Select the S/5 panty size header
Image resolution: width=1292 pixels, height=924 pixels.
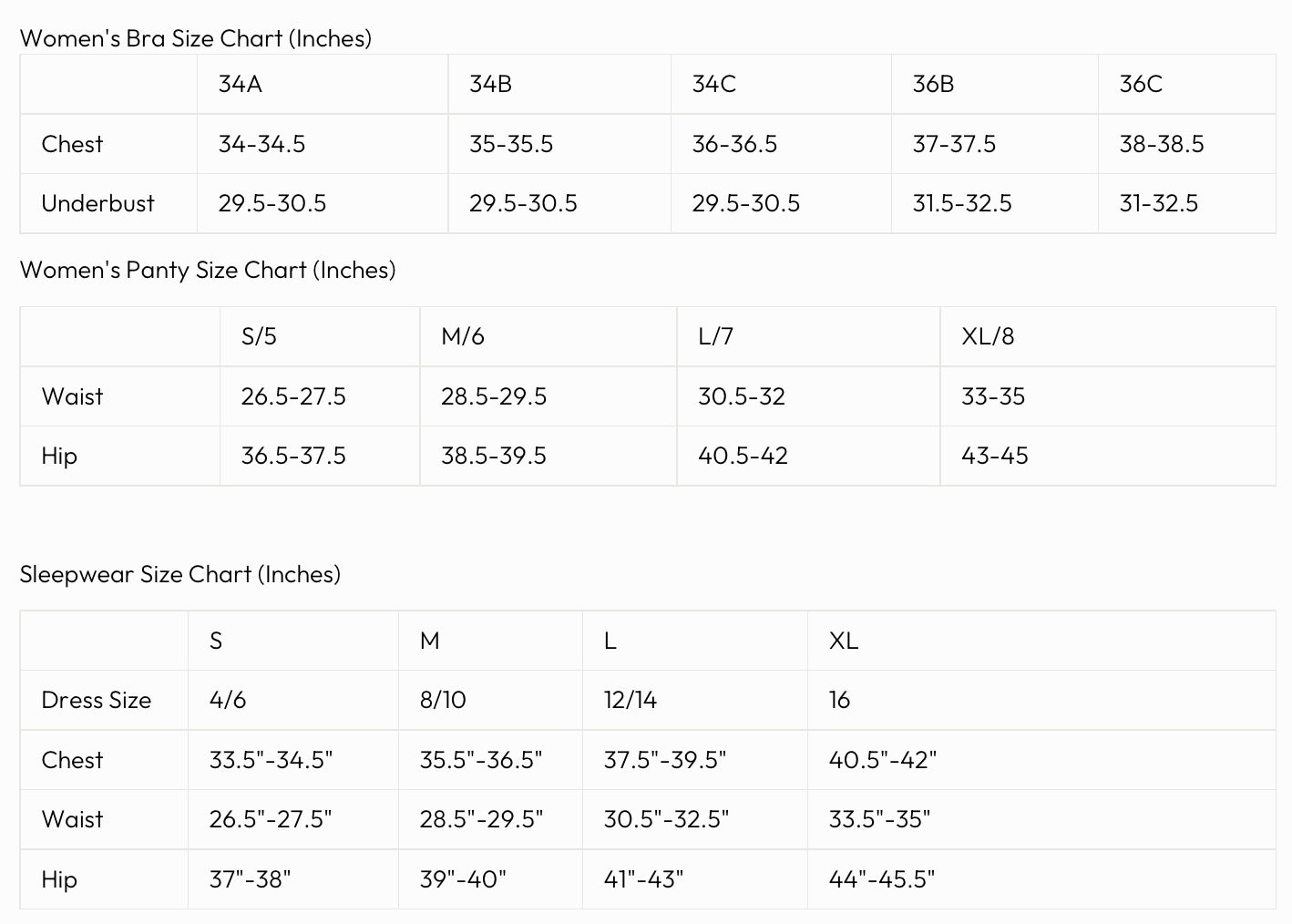(259, 336)
